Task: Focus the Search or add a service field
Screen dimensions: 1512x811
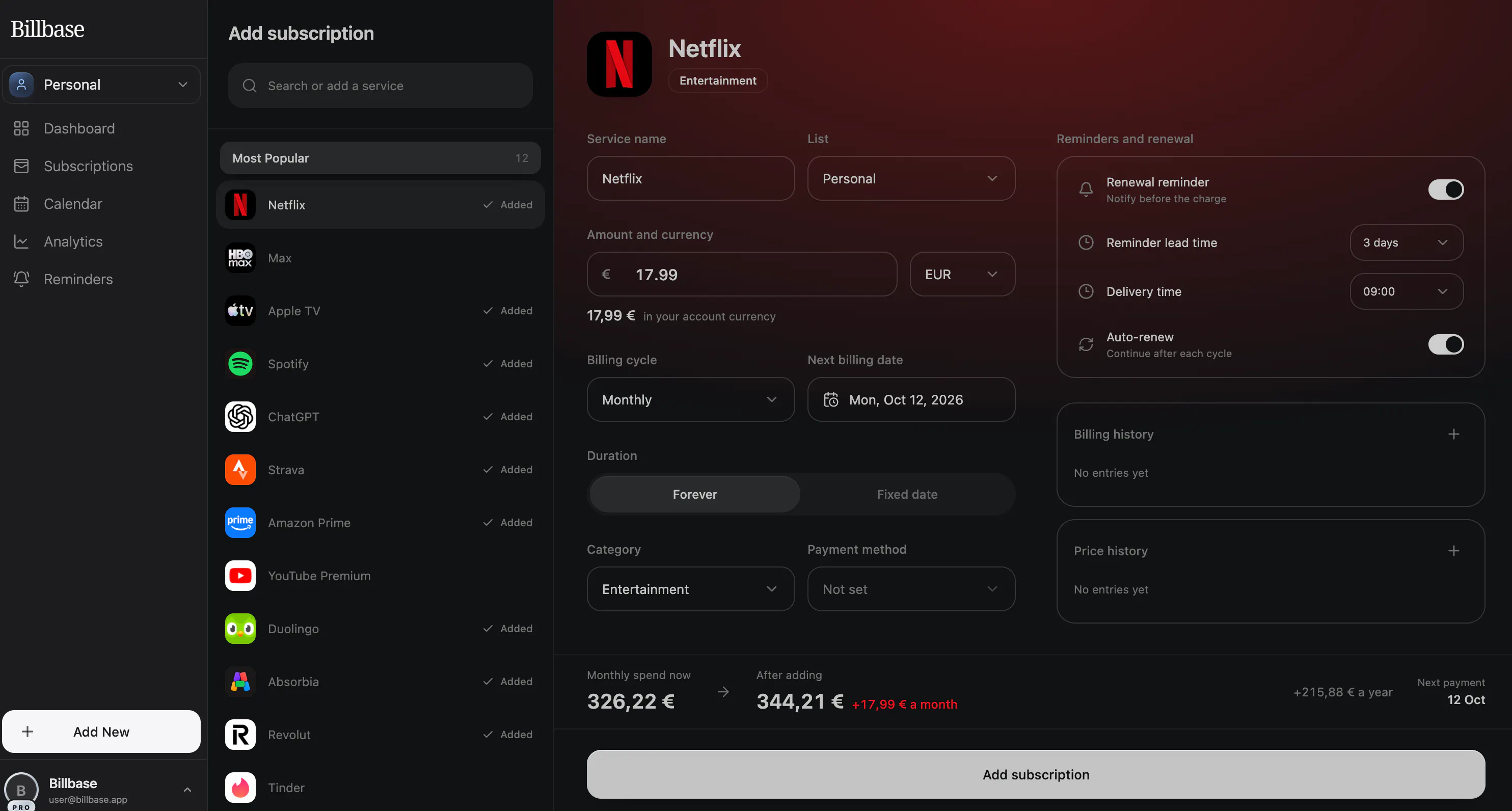Action: tap(380, 86)
